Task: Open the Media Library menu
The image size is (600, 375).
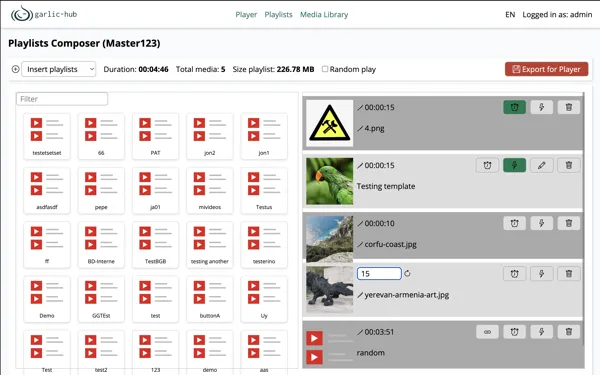Action: (x=324, y=15)
